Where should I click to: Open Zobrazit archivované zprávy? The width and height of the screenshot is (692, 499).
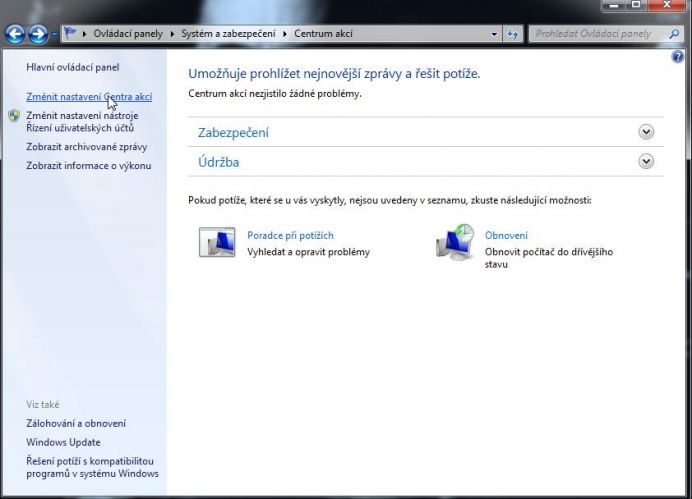tap(86, 147)
